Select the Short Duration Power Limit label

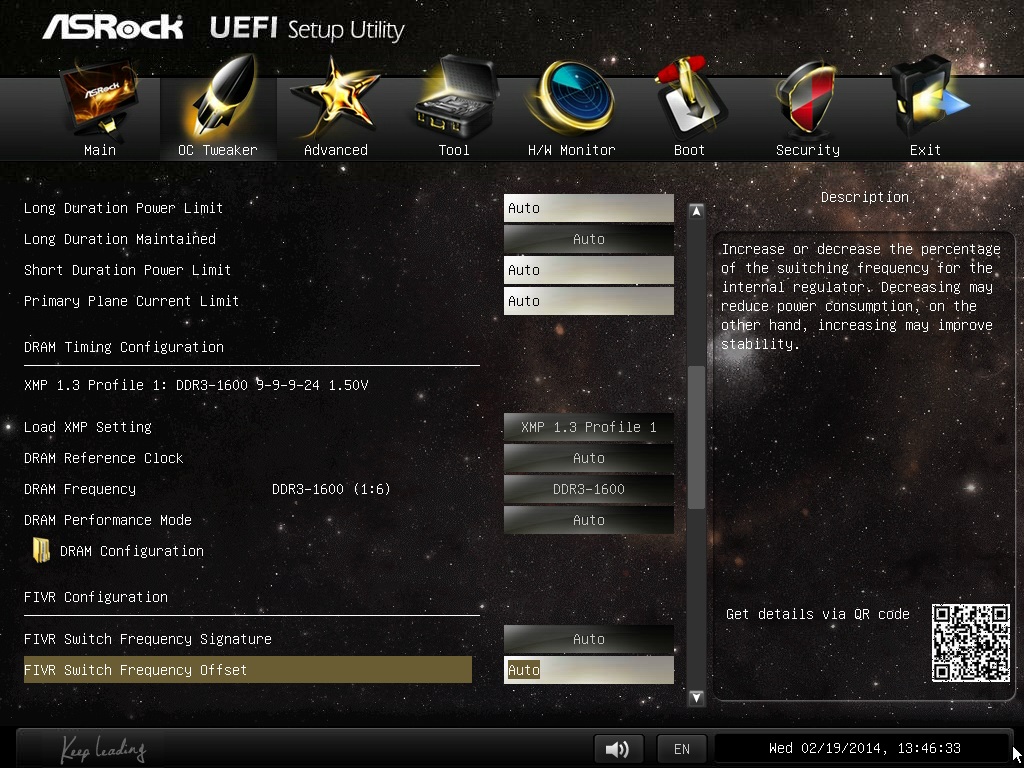(127, 270)
